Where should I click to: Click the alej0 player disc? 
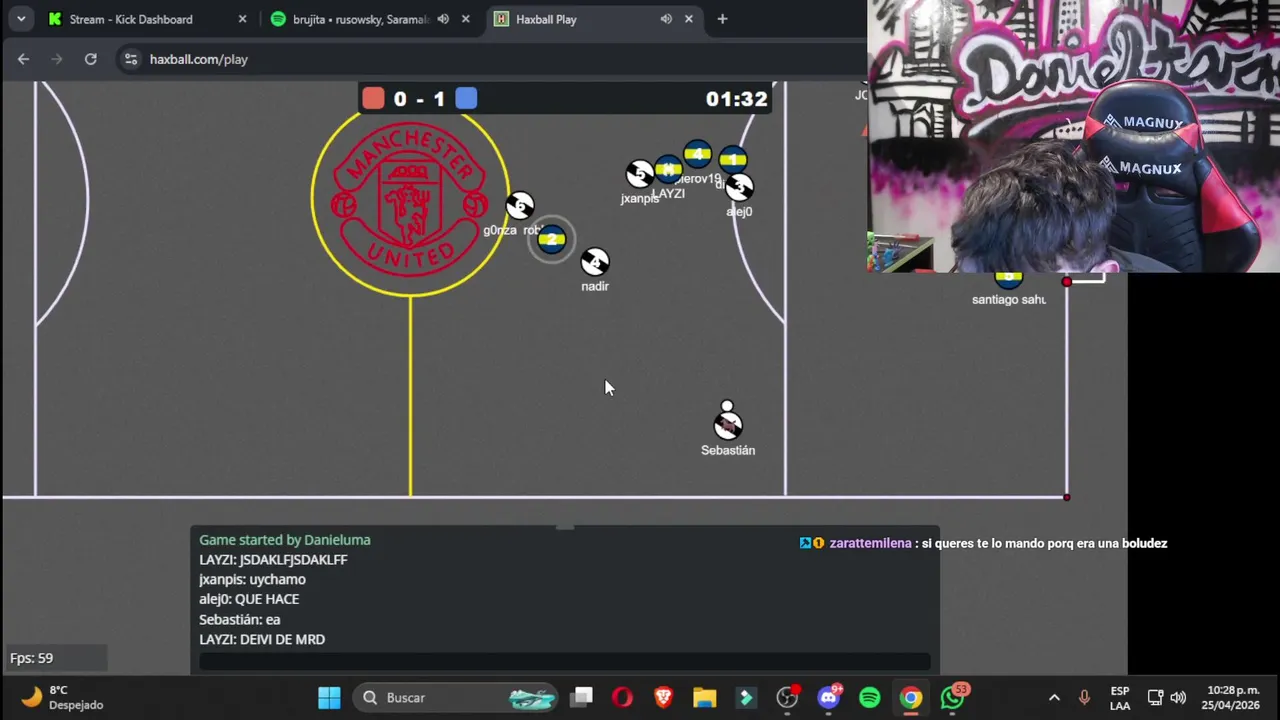(739, 187)
